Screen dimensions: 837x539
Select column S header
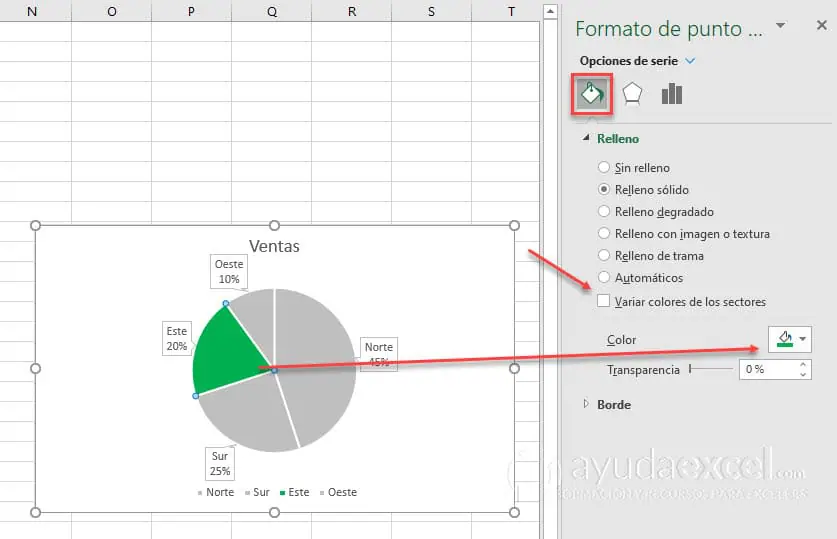tap(432, 11)
